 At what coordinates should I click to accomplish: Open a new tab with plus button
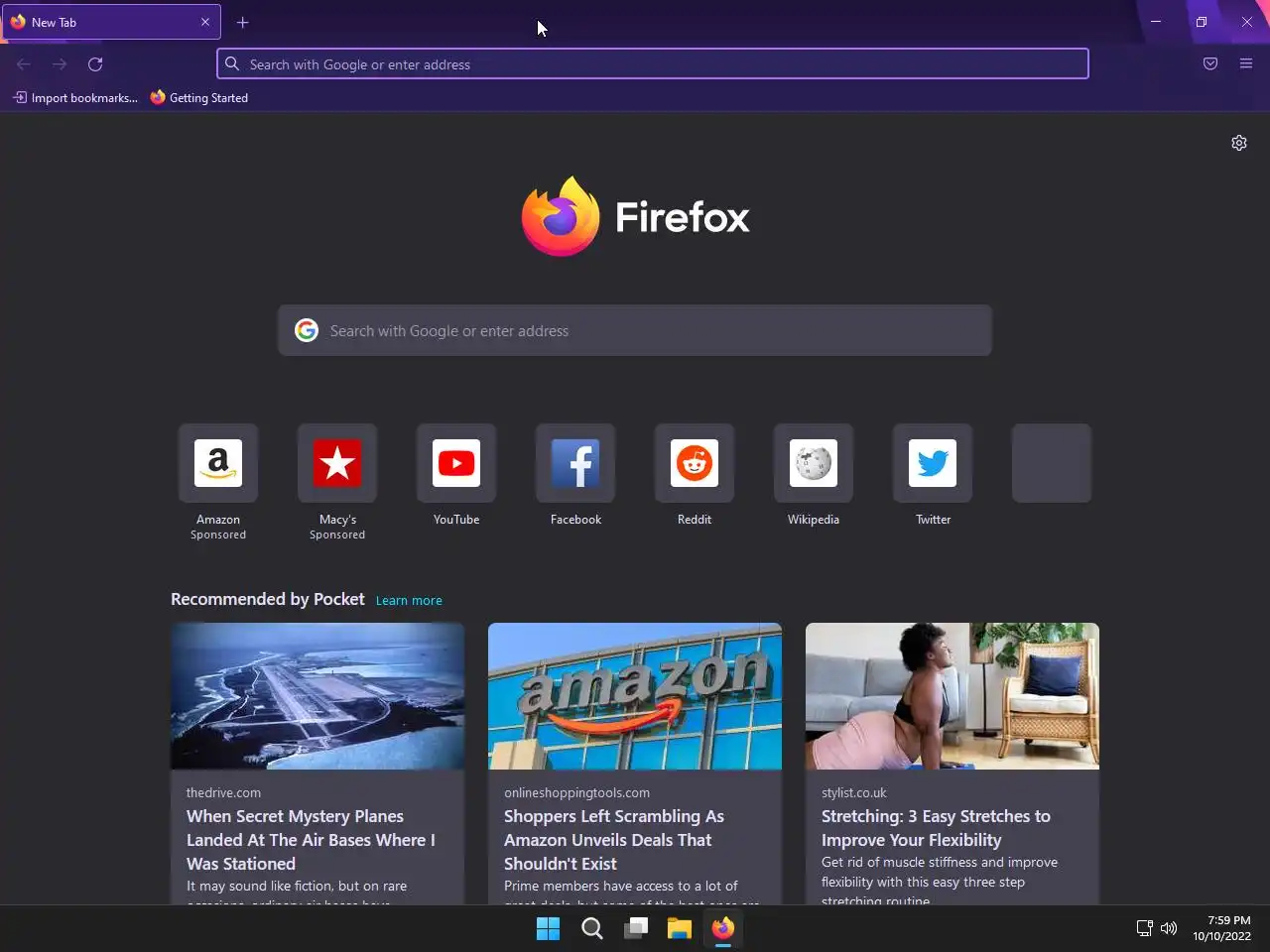click(242, 22)
